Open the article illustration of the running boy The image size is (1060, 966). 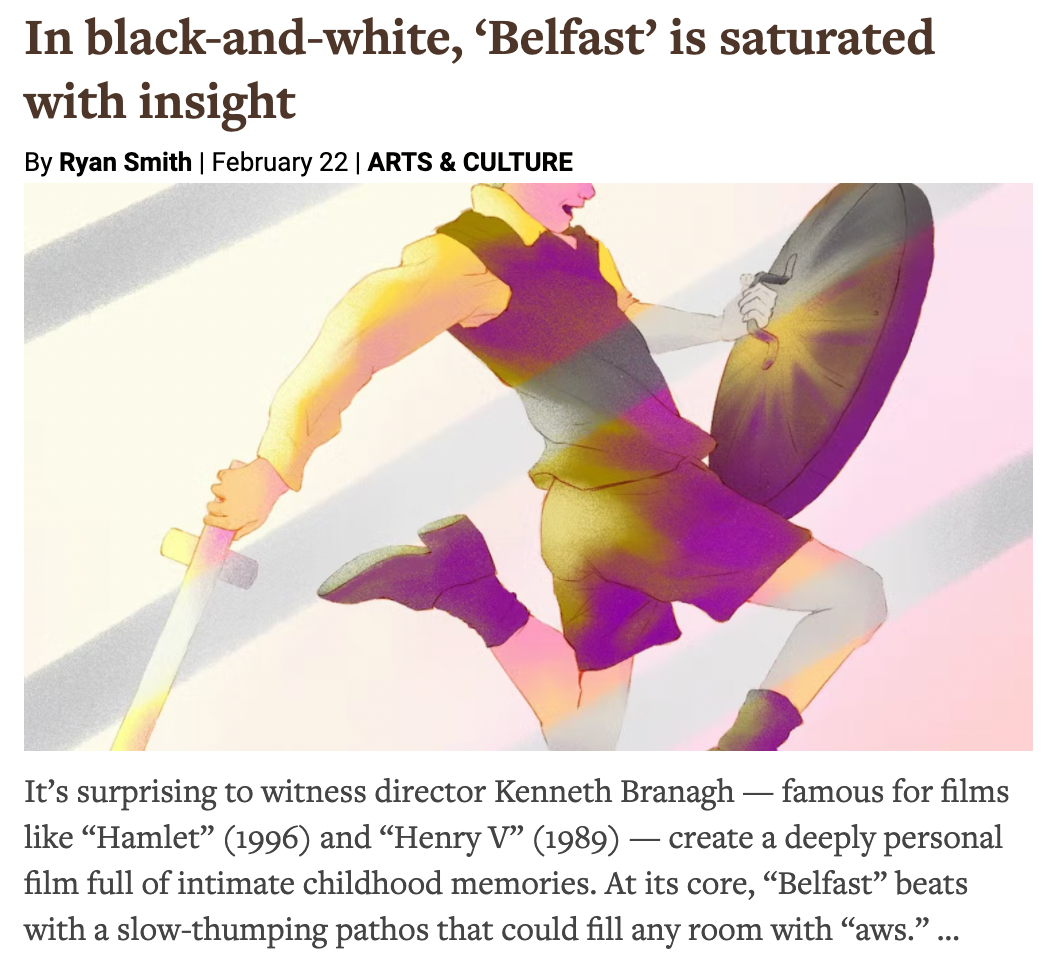click(x=528, y=466)
